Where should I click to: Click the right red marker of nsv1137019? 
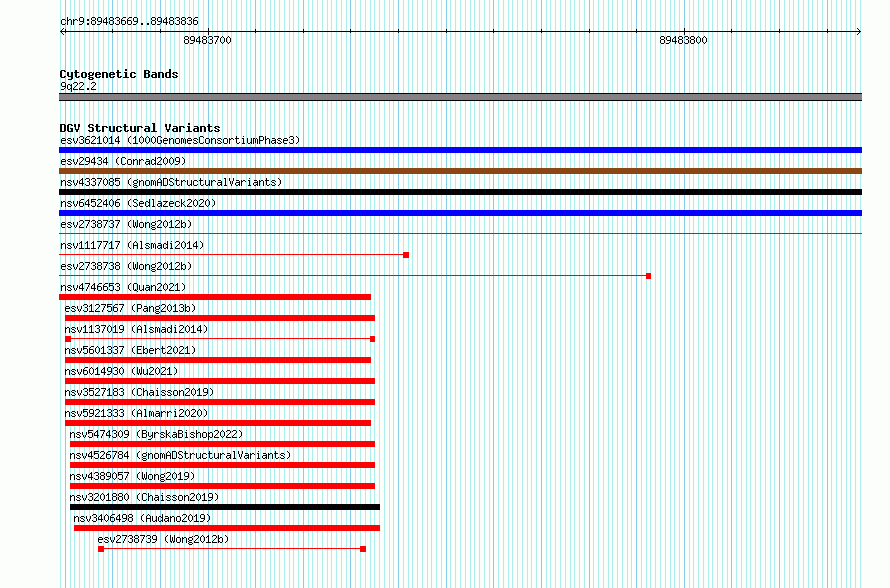(372, 339)
